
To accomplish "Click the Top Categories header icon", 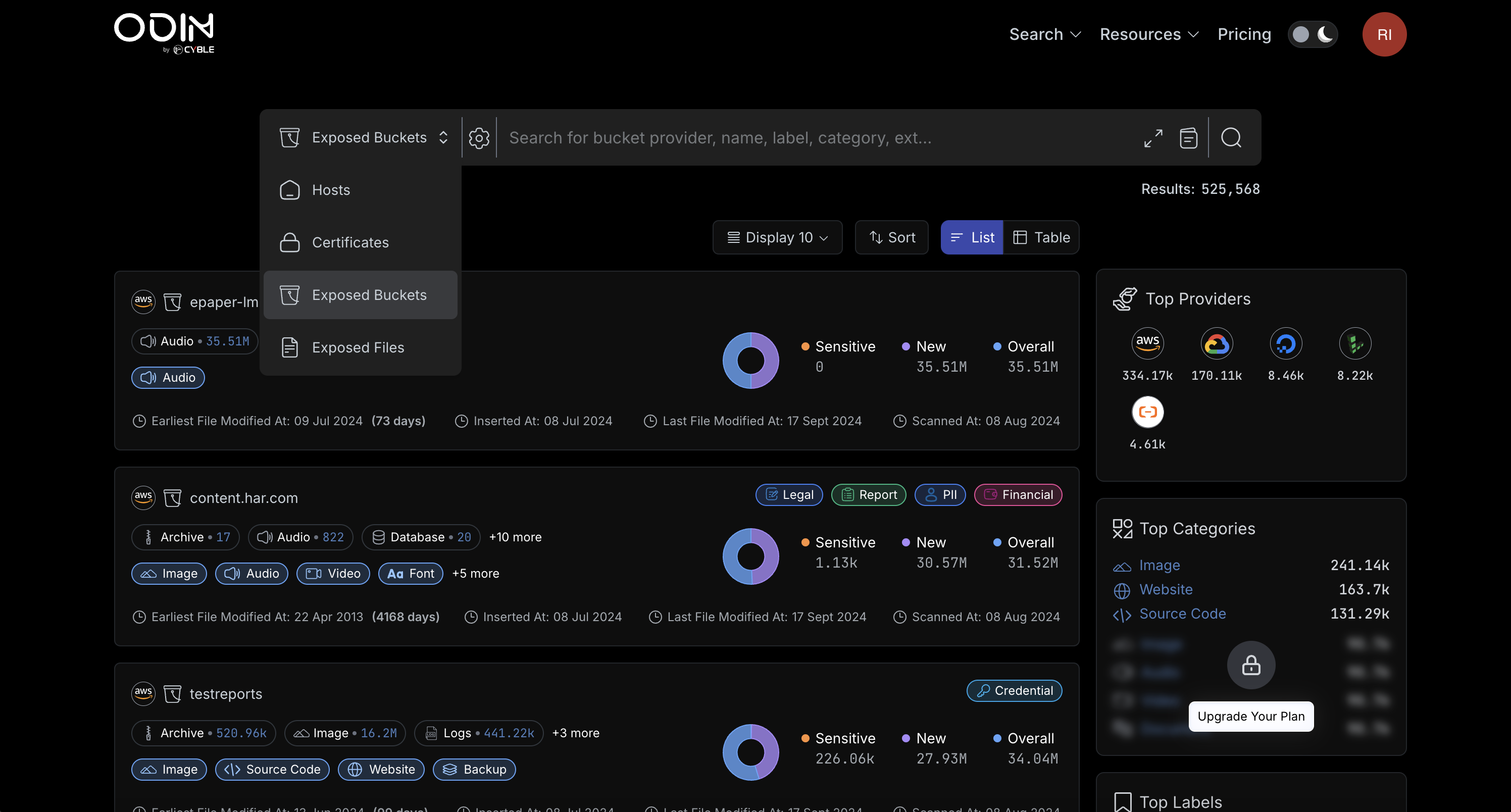I will click(x=1122, y=529).
